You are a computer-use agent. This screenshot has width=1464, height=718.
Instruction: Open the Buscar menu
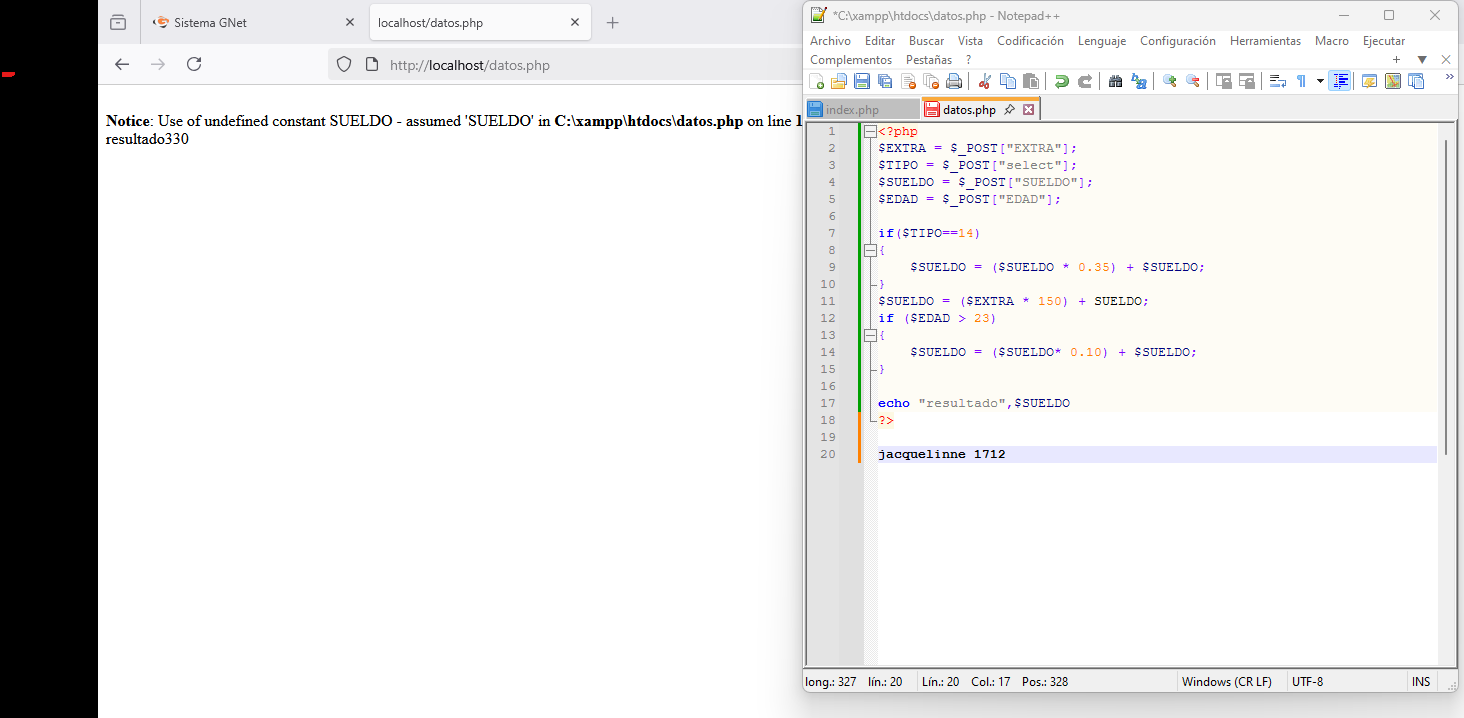pyautogui.click(x=926, y=41)
